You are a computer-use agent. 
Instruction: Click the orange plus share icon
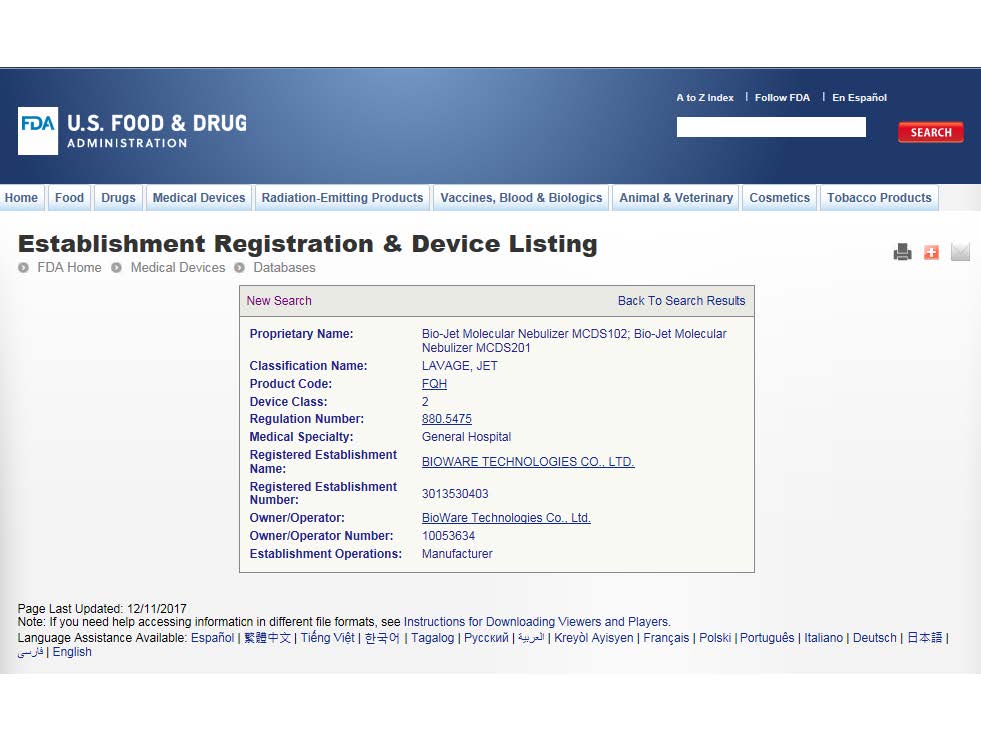[x=931, y=252]
